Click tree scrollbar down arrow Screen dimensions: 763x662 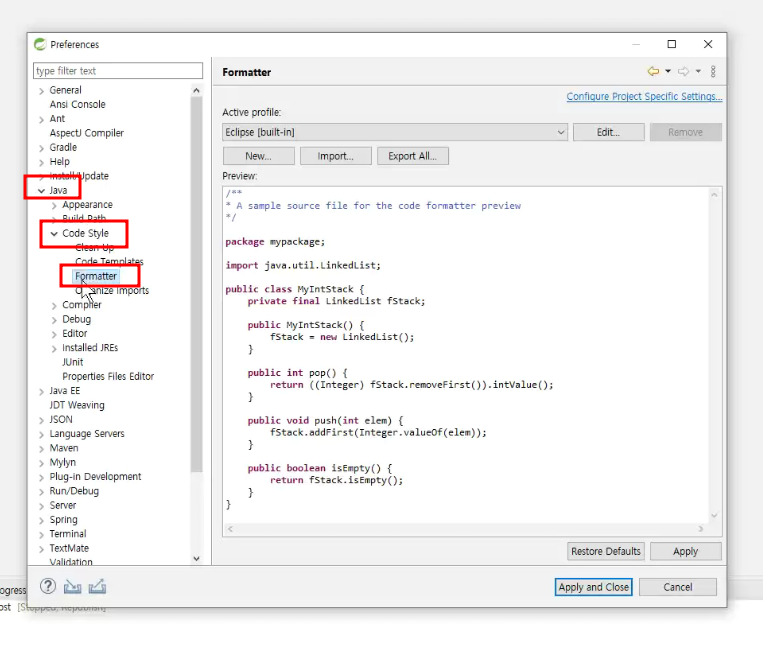pyautogui.click(x=196, y=558)
